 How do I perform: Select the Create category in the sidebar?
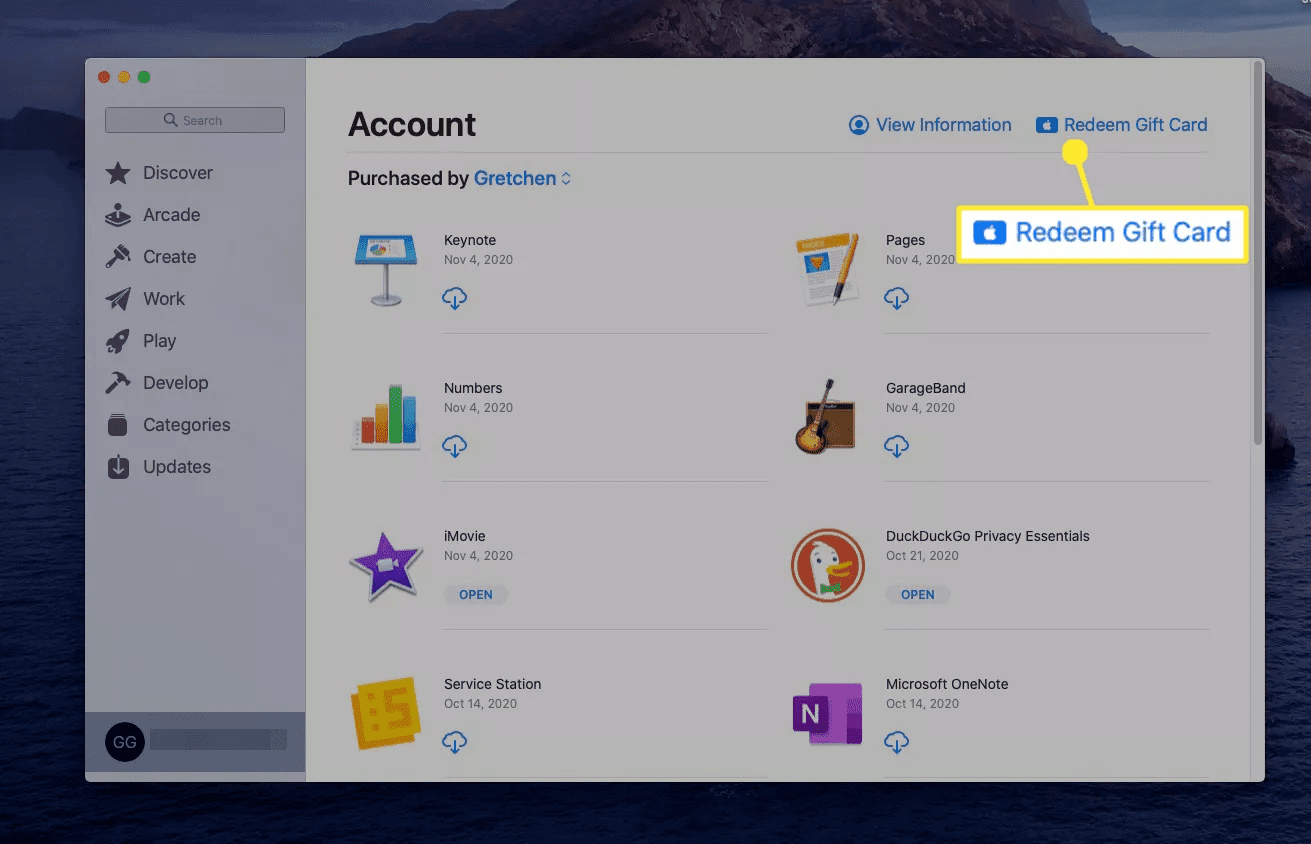170,256
